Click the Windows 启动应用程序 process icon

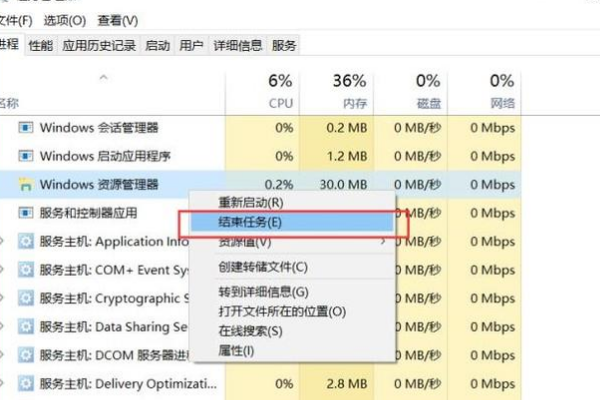point(27,156)
